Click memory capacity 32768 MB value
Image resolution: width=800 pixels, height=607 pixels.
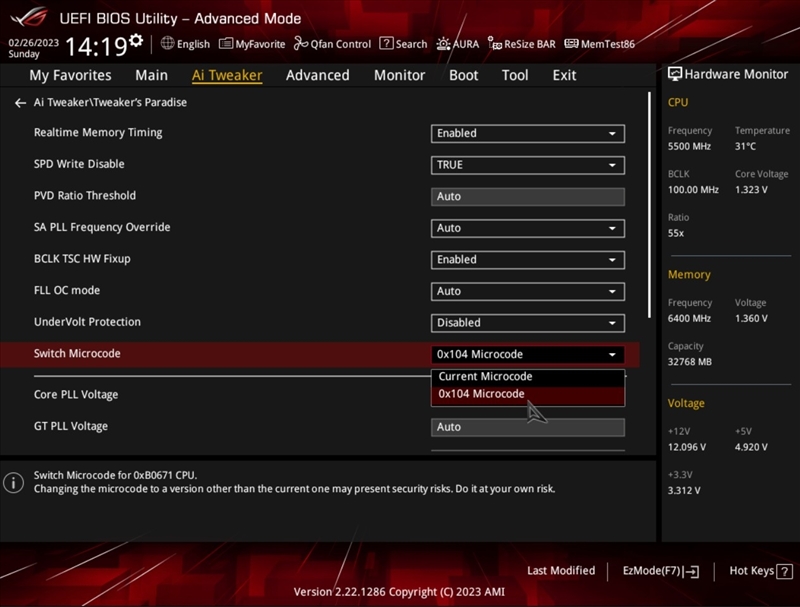click(x=690, y=362)
